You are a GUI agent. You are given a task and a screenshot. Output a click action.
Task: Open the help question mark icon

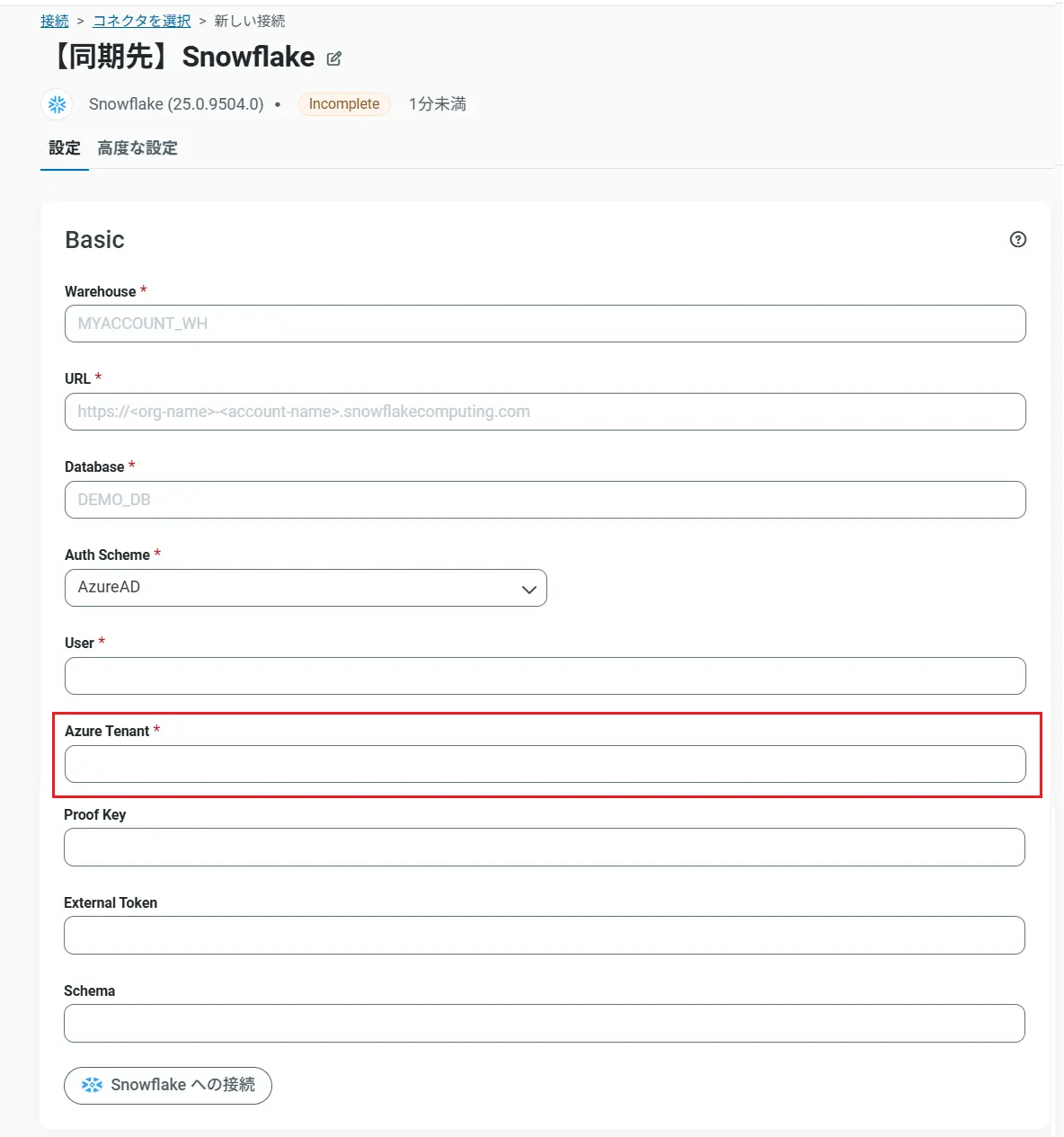click(x=1017, y=239)
